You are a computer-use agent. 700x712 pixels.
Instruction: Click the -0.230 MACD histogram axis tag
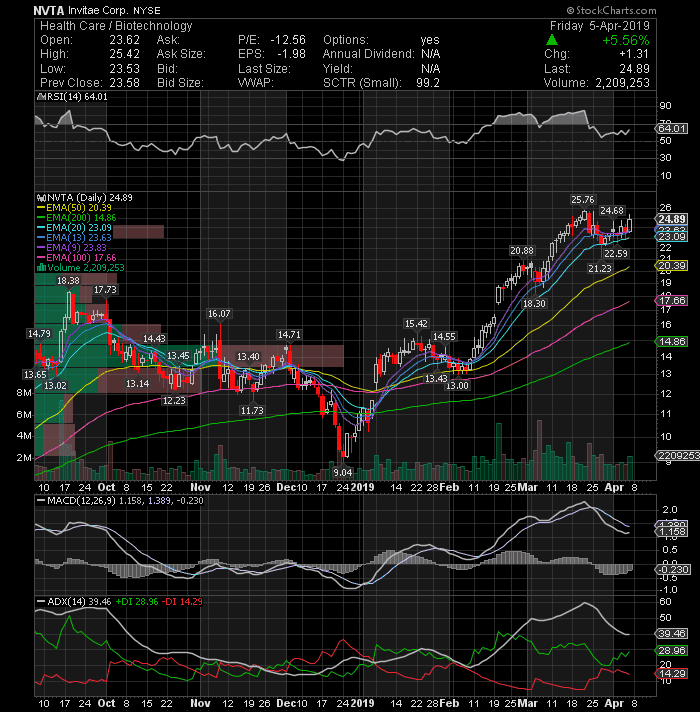click(x=674, y=569)
